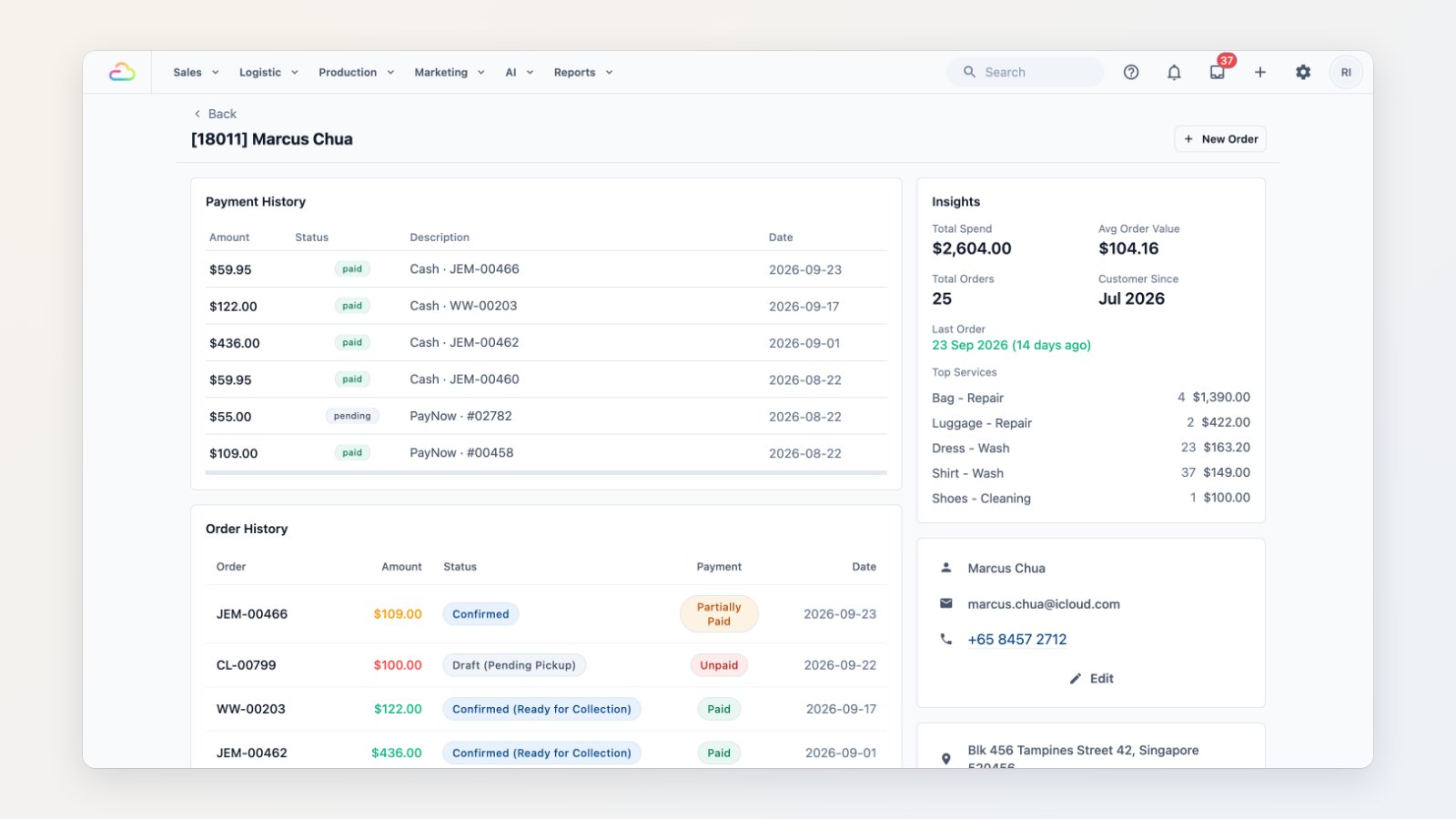Viewport: 1456px width, 819px height.
Task: Click the email envelope icon
Action: pyautogui.click(x=946, y=603)
